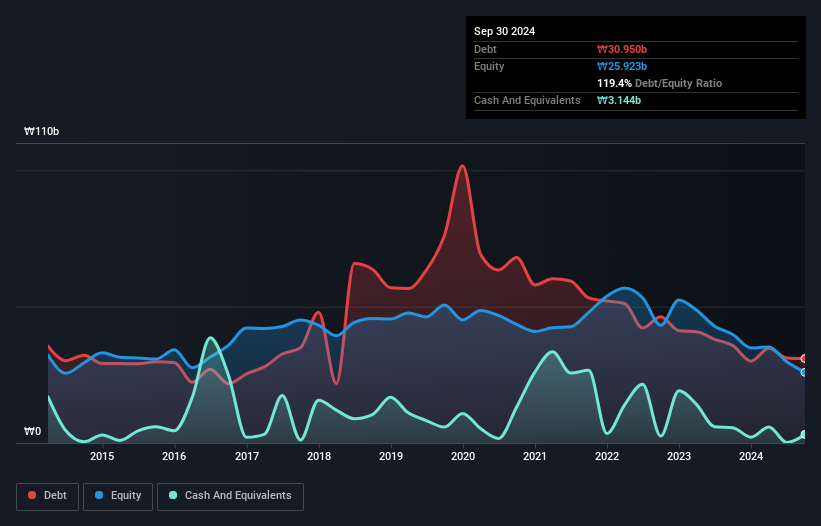The image size is (821, 526).
Task: Click the 2020 x-axis label
Action: pos(463,456)
